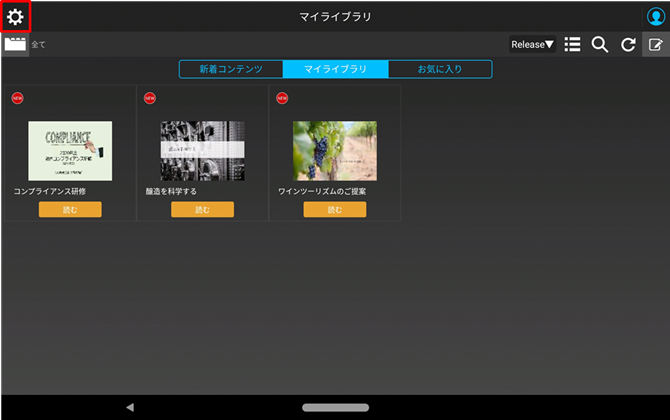Tap 読む under コンプライアンス研修
Viewport: 670px width, 420px height.
(70, 209)
